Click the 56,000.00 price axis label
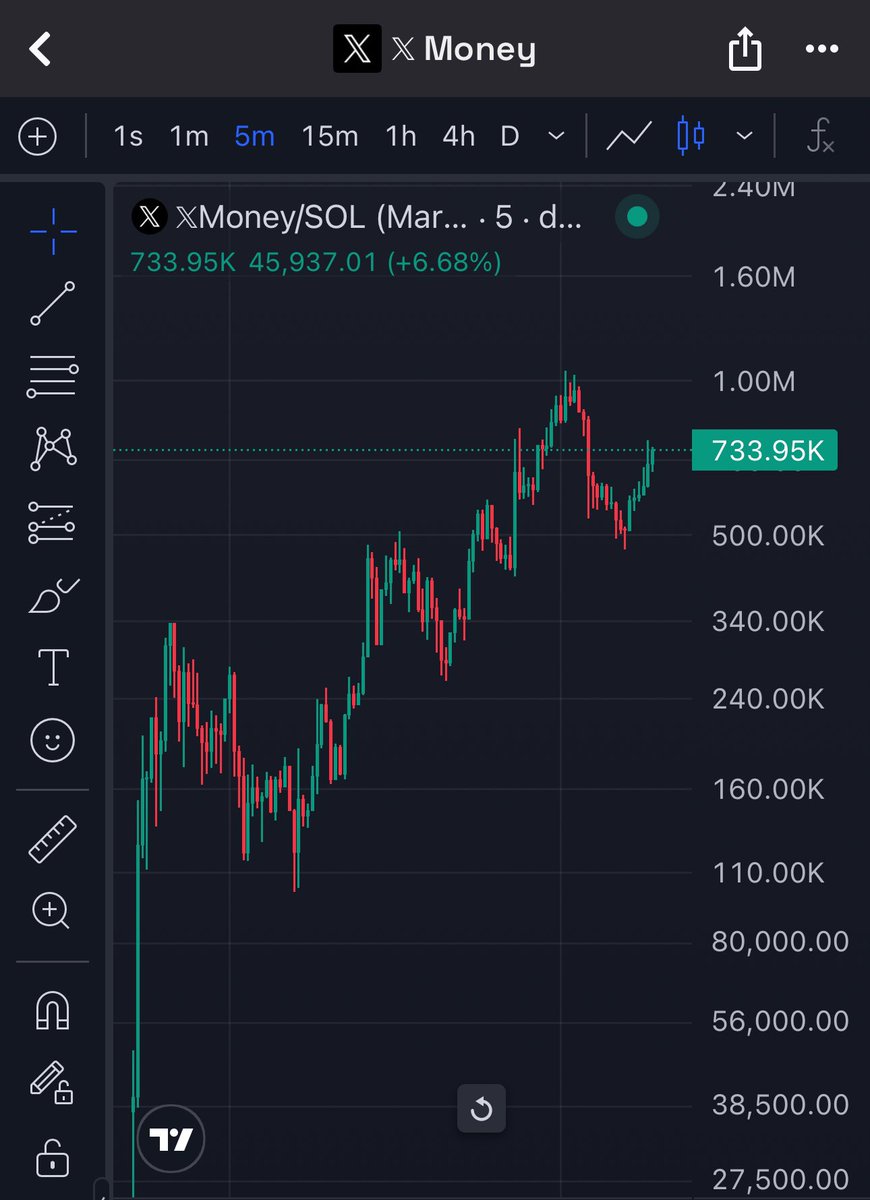The image size is (870, 1200). [x=780, y=1021]
